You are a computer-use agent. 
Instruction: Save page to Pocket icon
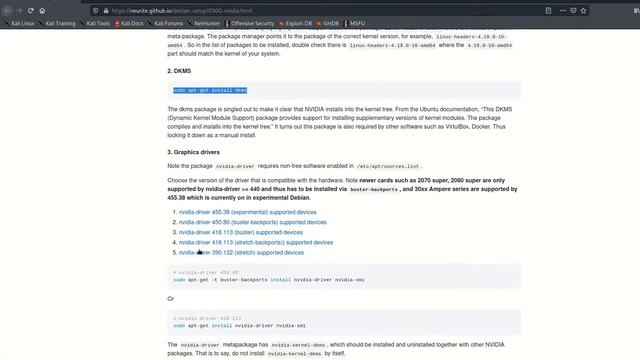click(573, 11)
